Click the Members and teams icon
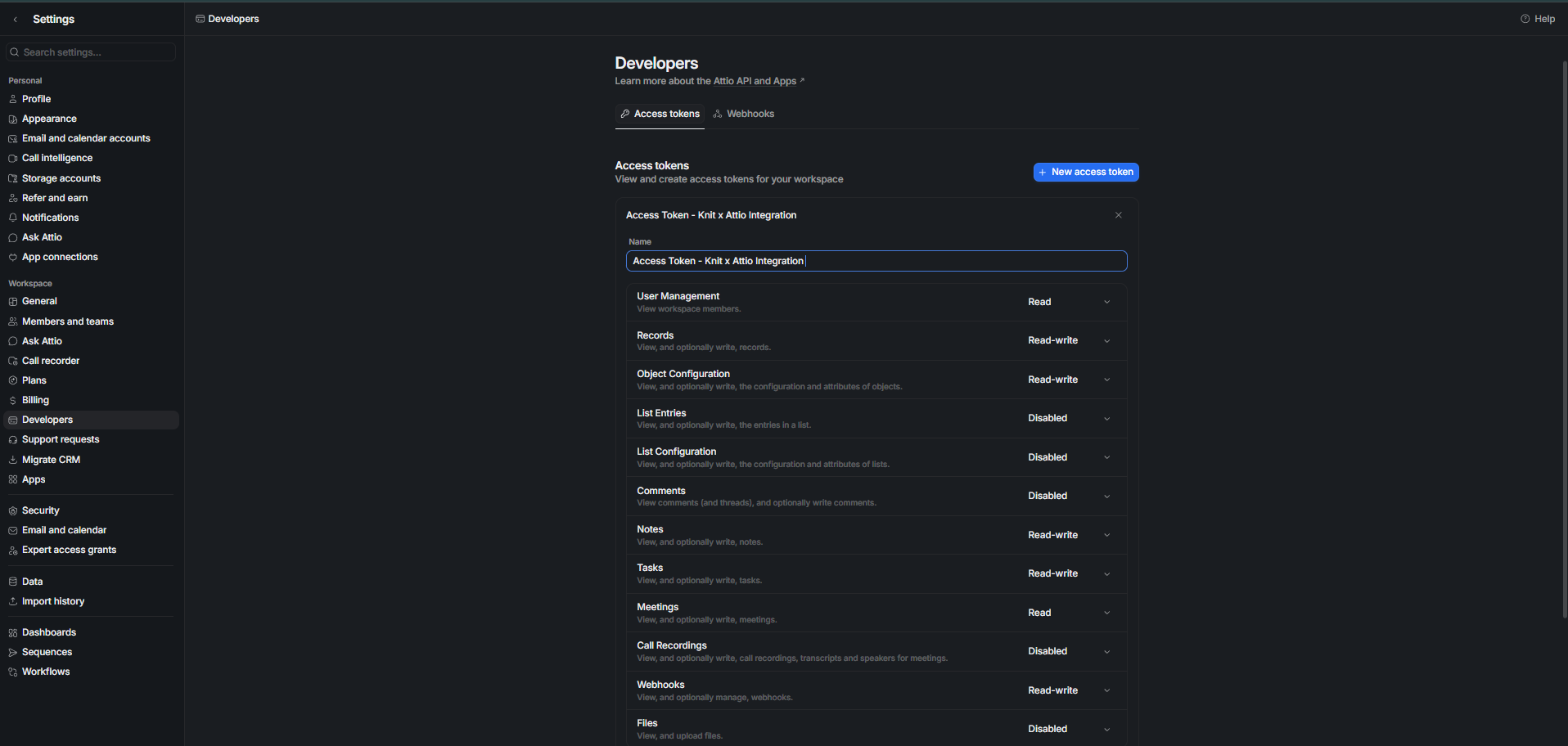Image resolution: width=1568 pixels, height=746 pixels. 13,321
